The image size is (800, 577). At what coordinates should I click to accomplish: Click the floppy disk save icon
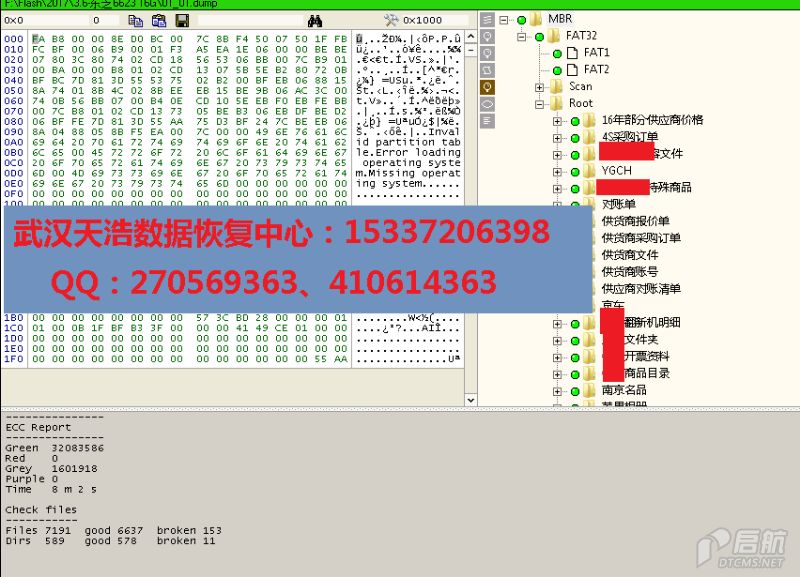182,20
